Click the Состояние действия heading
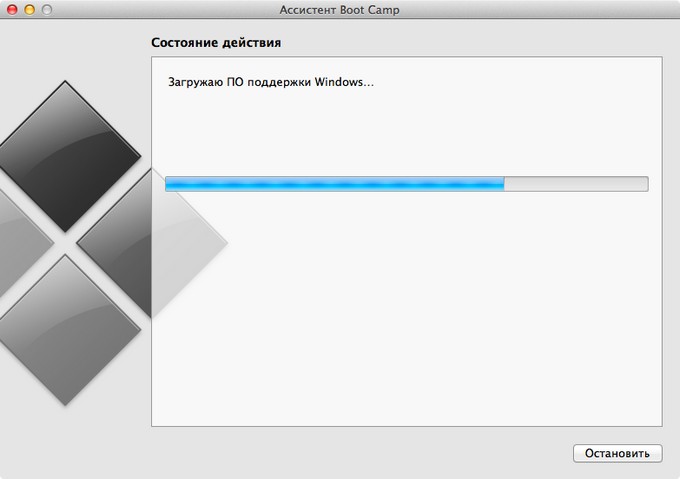This screenshot has height=479, width=680. coord(216,42)
